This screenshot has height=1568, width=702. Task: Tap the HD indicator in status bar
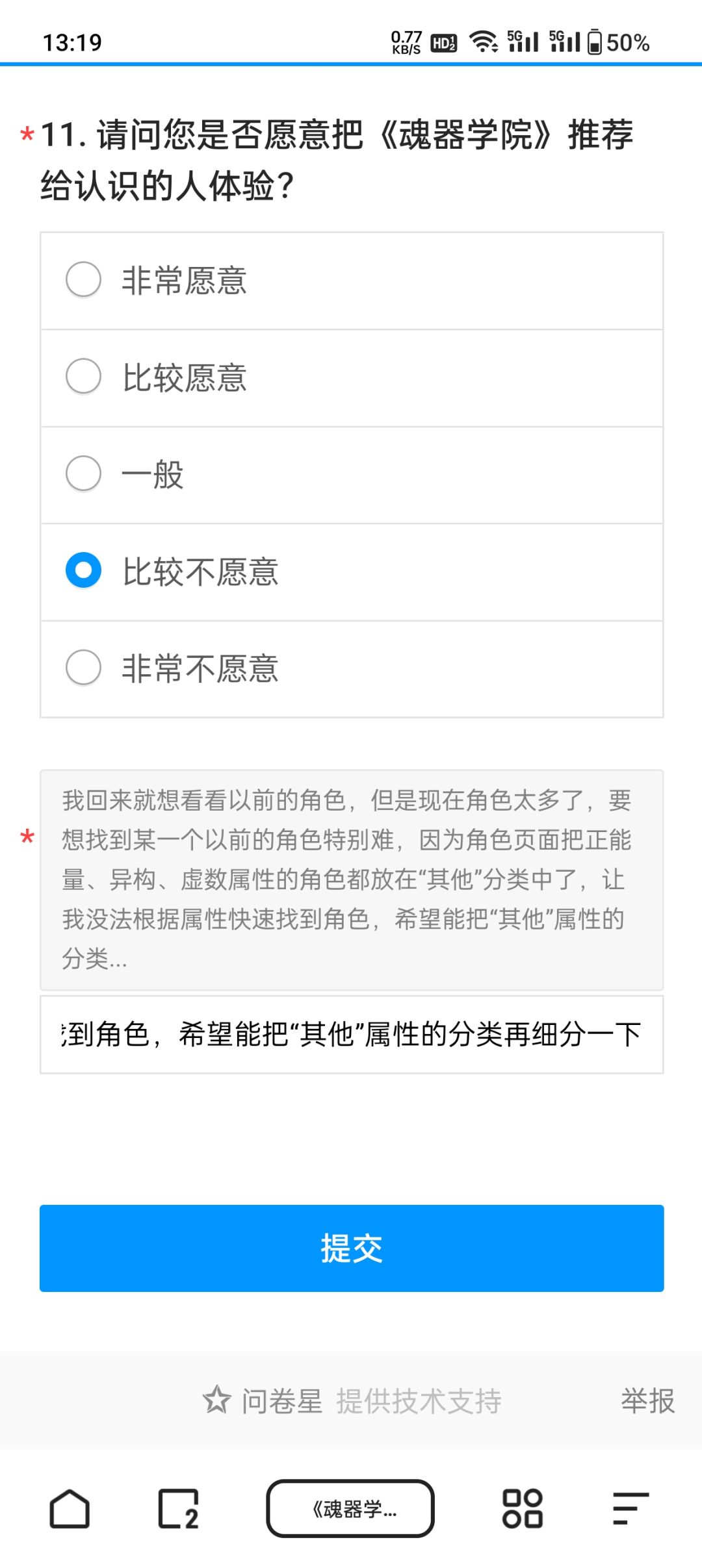pyautogui.click(x=444, y=43)
